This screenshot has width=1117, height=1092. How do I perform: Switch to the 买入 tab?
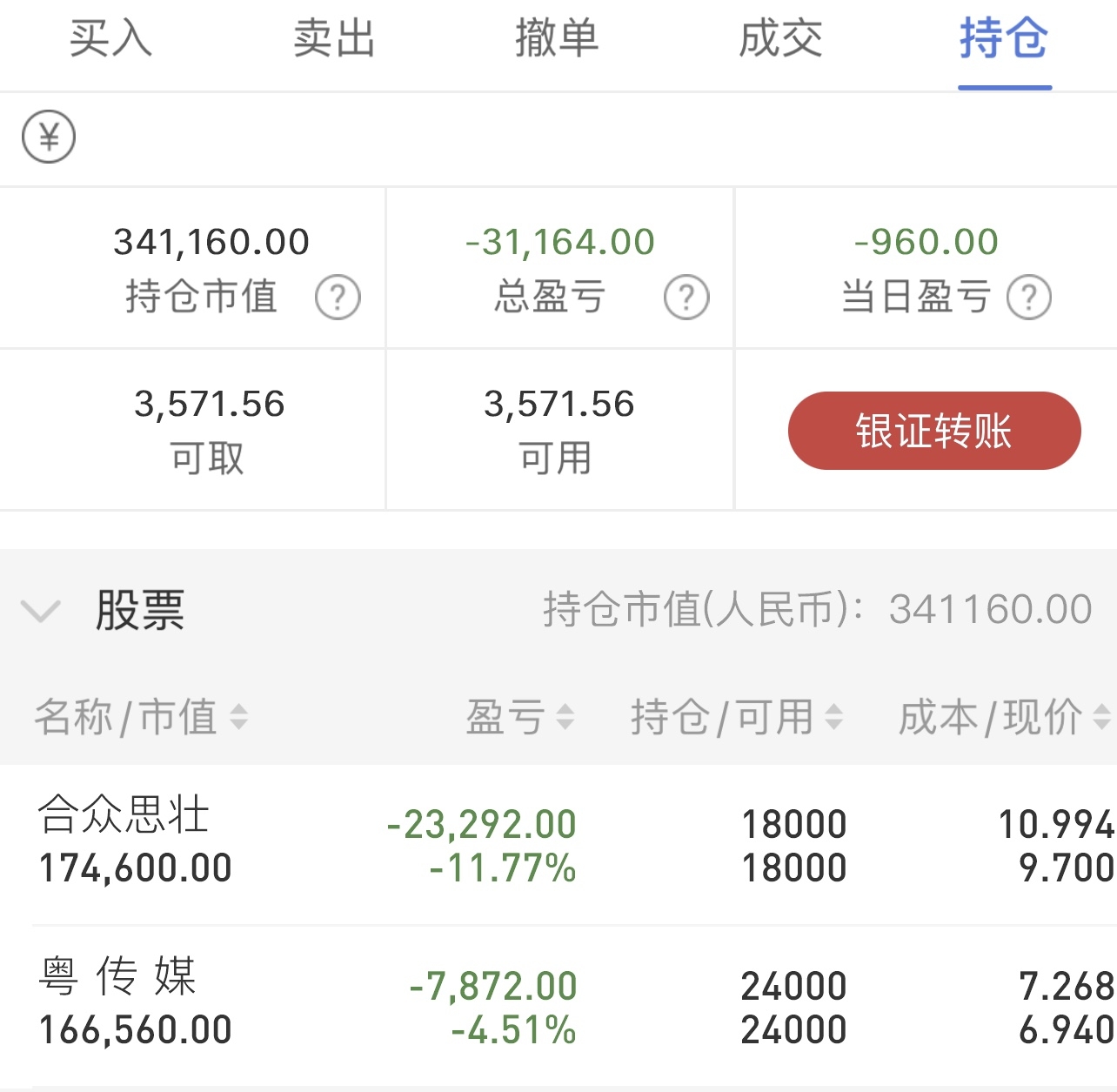[x=110, y=39]
